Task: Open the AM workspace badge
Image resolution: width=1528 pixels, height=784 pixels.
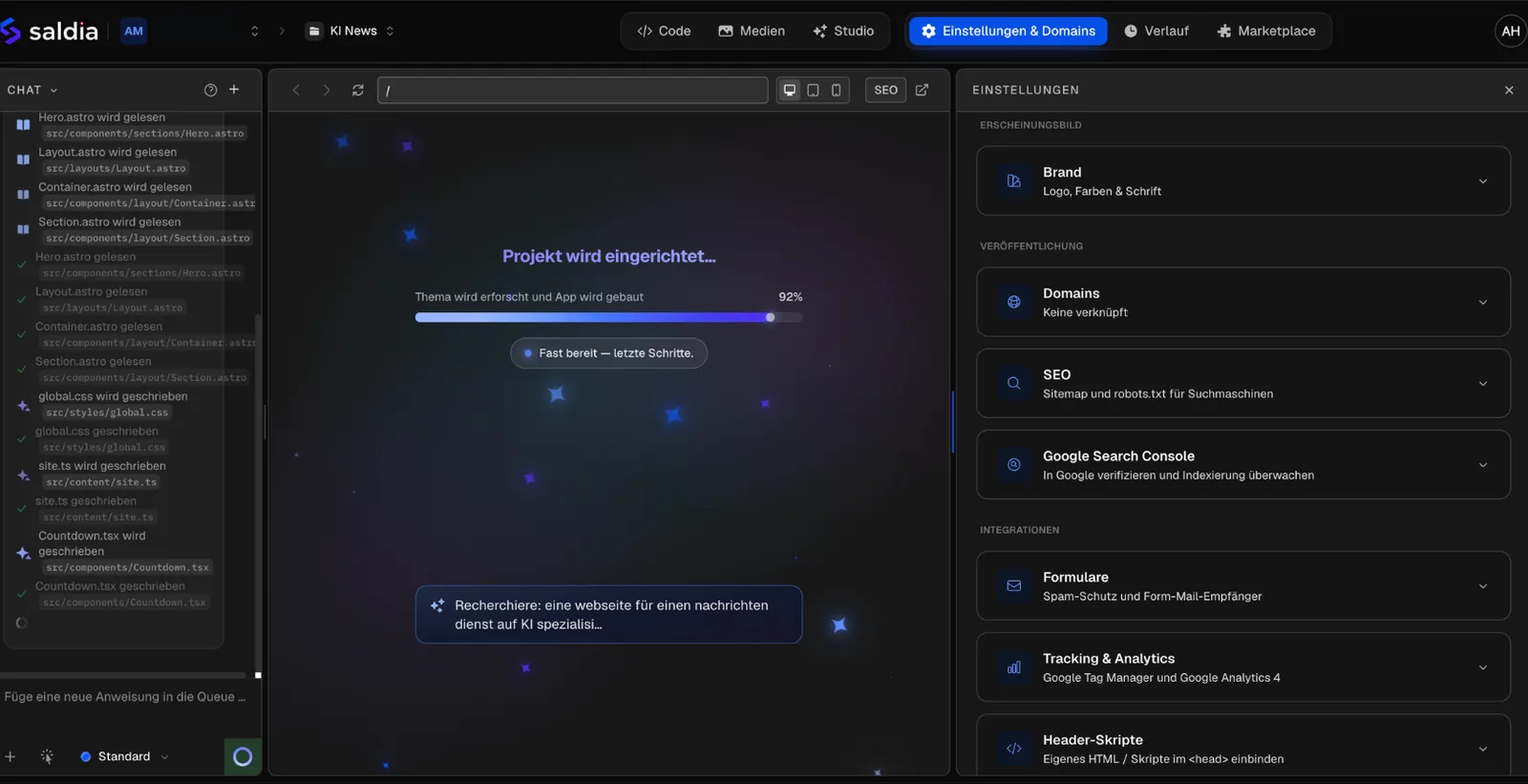Action: tap(134, 32)
